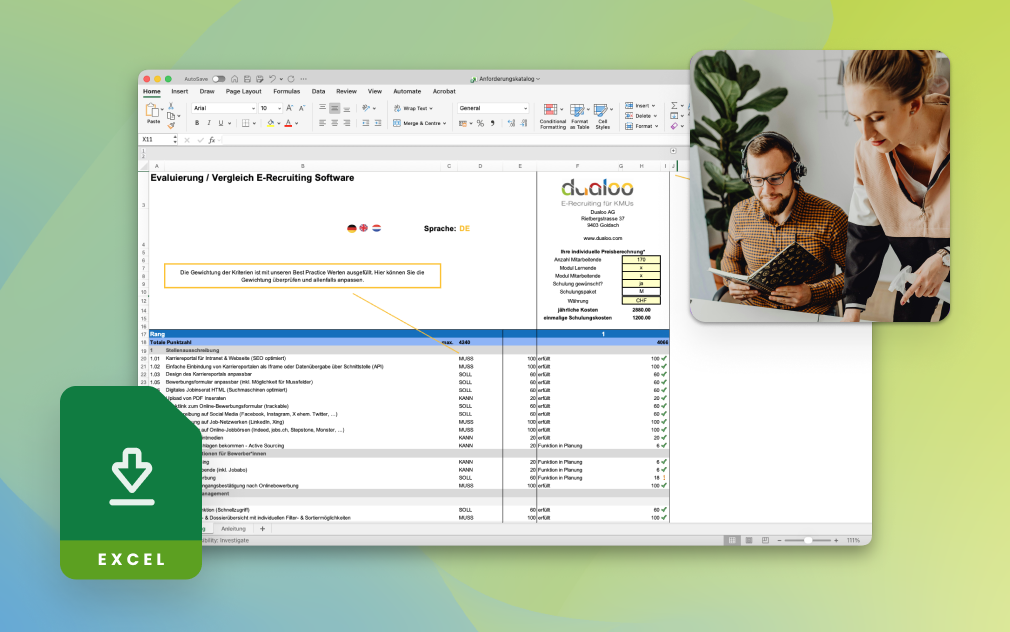
Task: Click the Borders icon
Action: 245,123
